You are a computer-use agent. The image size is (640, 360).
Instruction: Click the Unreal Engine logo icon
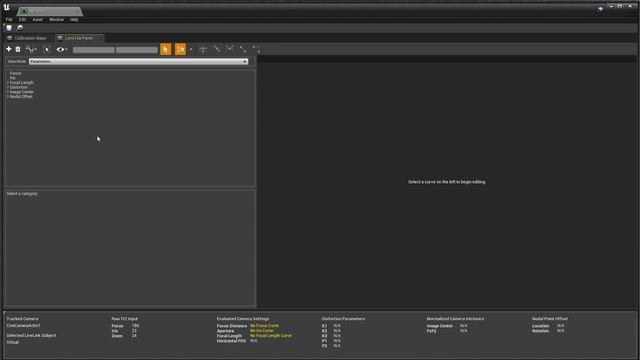(x=7, y=8)
